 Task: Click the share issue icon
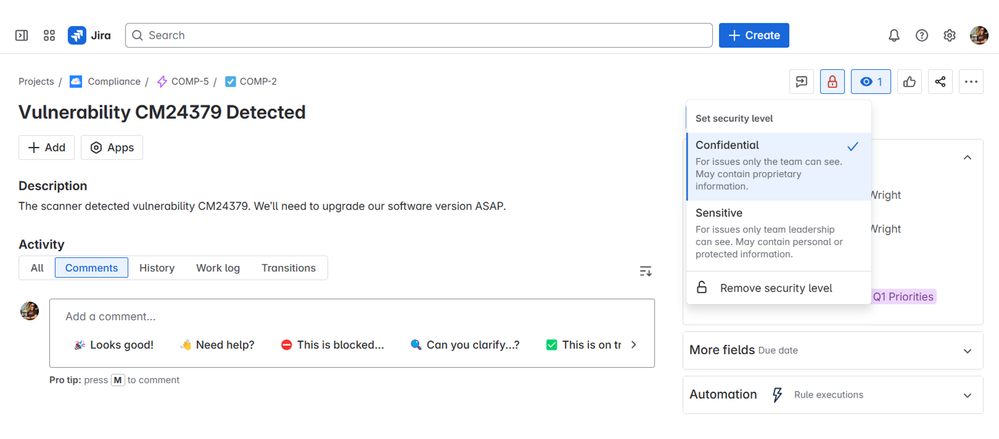[940, 82]
